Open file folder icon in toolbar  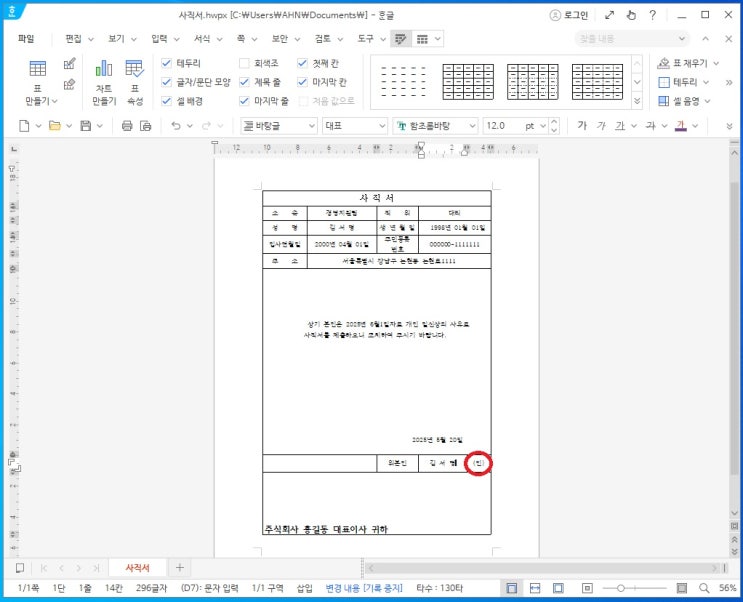55,126
